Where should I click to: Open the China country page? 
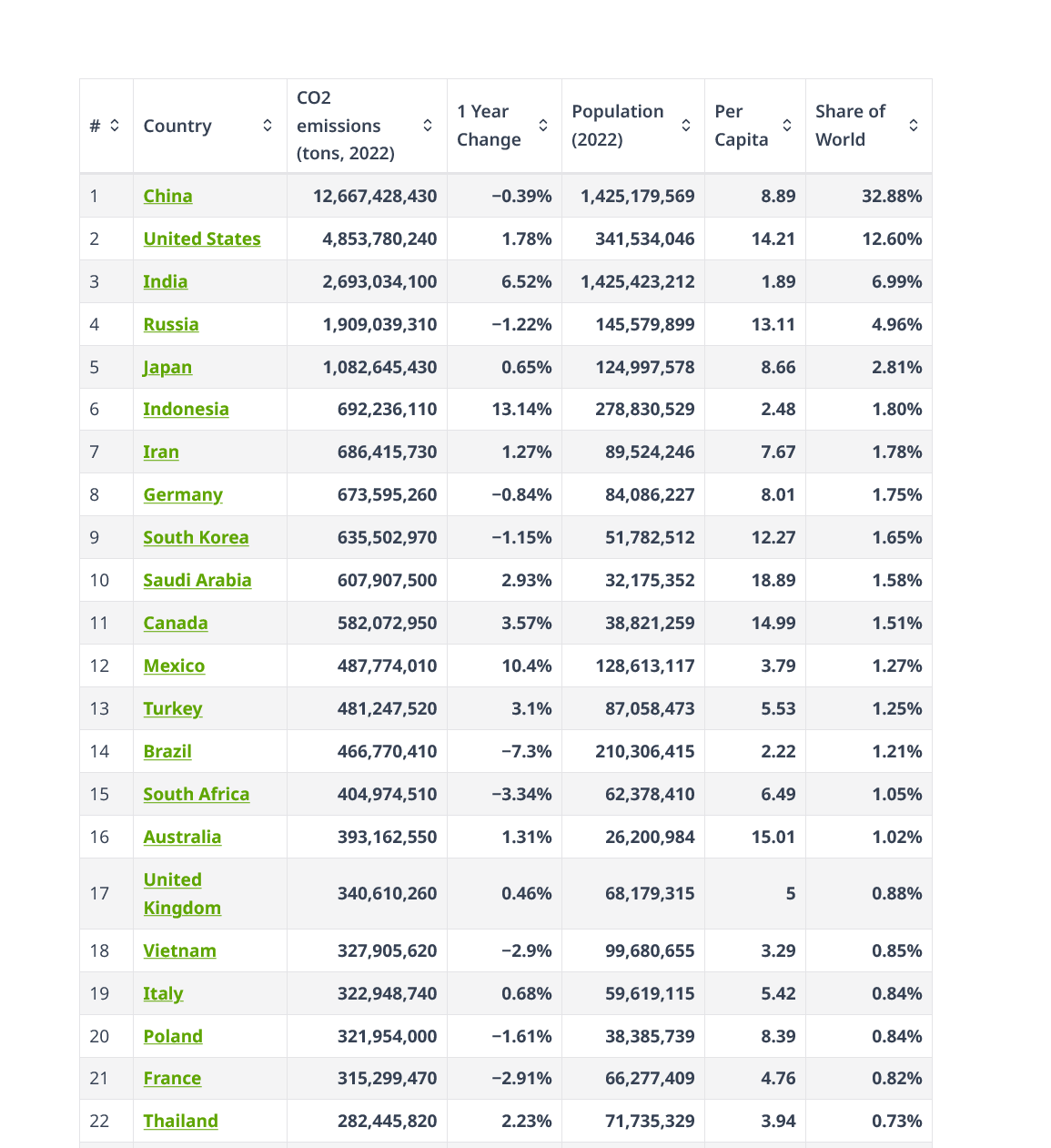[167, 196]
